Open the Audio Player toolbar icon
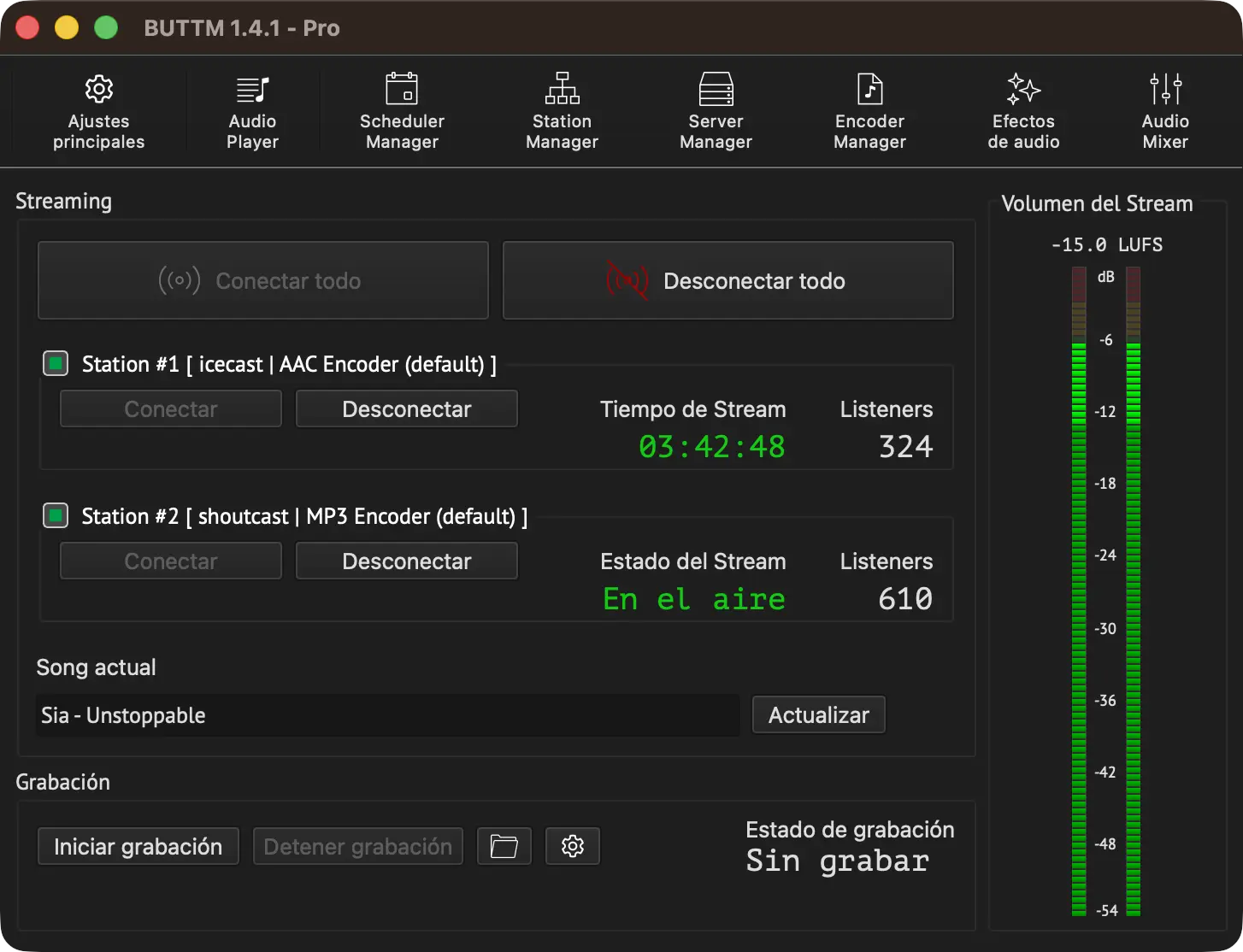Viewport: 1243px width, 952px height. (x=252, y=89)
